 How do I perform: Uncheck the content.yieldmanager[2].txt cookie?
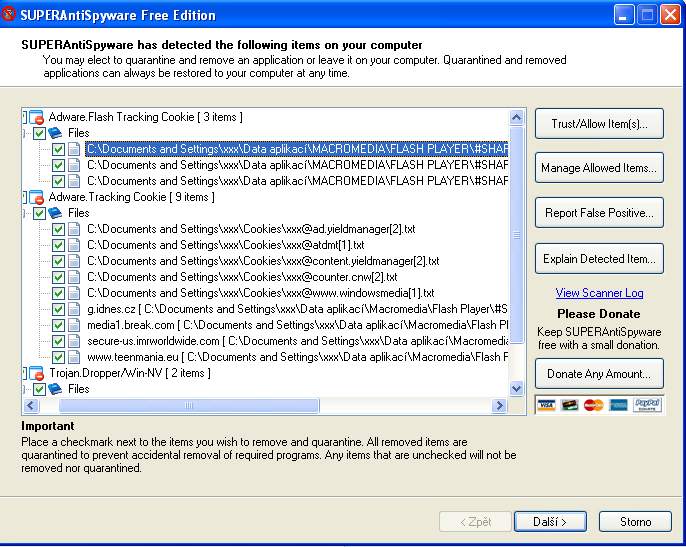58,261
